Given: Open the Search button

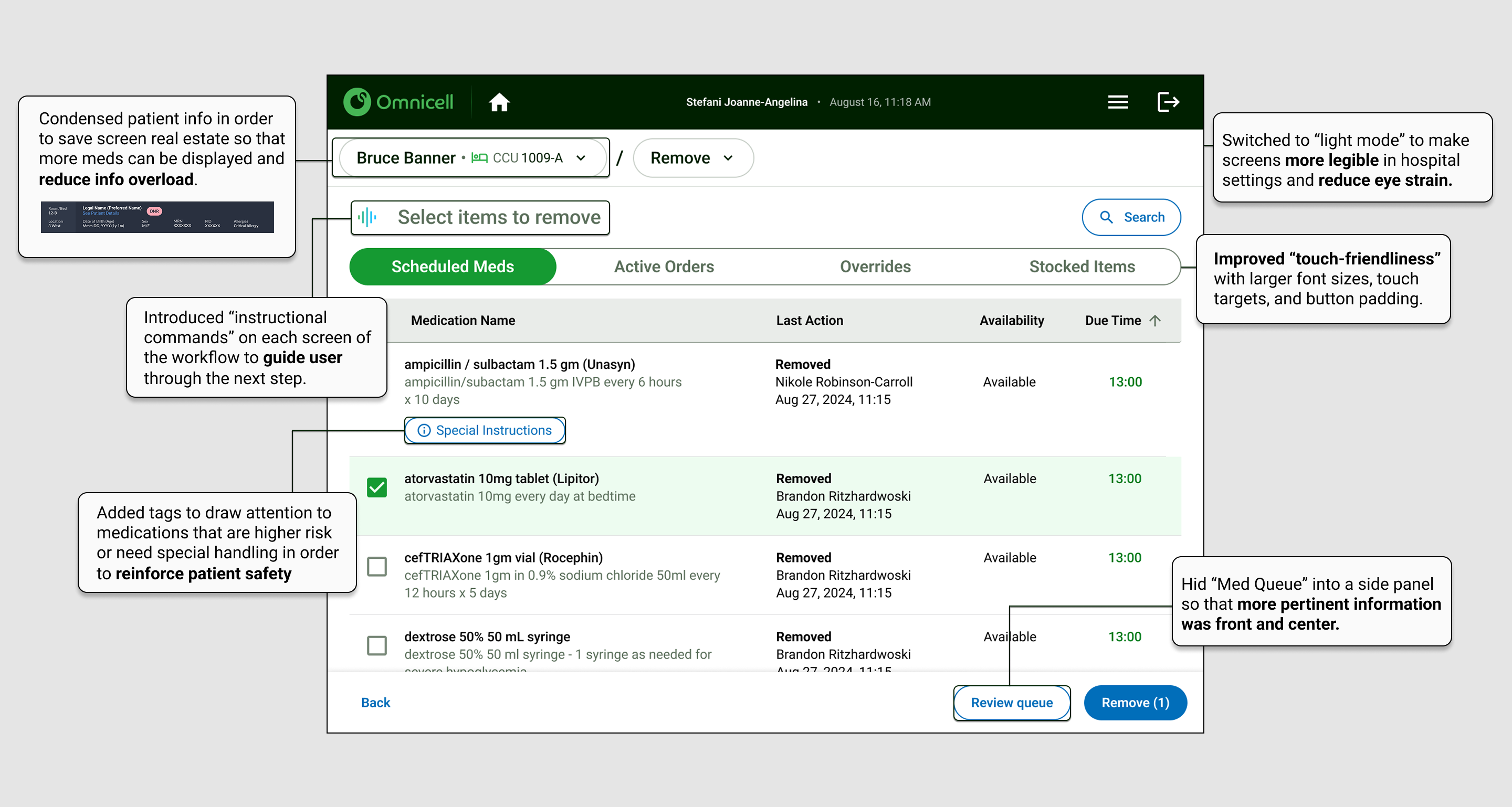Looking at the screenshot, I should pos(1131,217).
